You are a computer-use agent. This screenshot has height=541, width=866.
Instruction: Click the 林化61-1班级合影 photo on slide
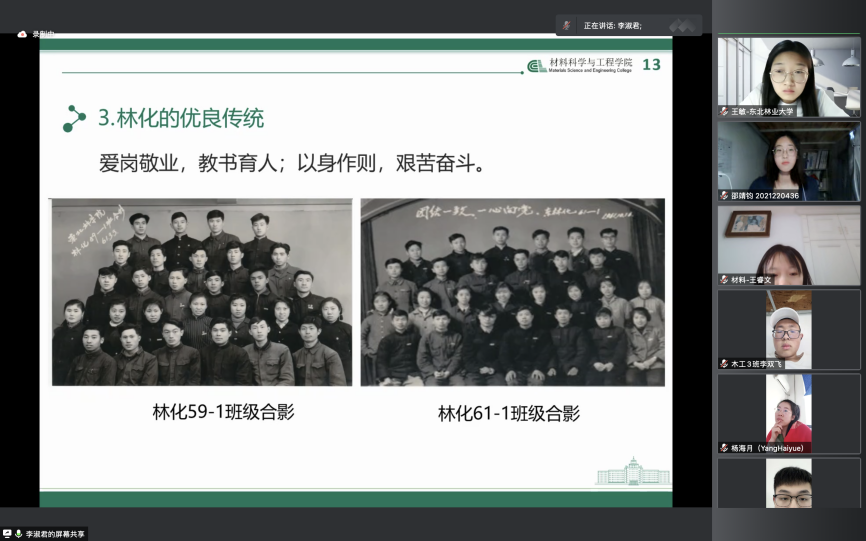coord(512,292)
